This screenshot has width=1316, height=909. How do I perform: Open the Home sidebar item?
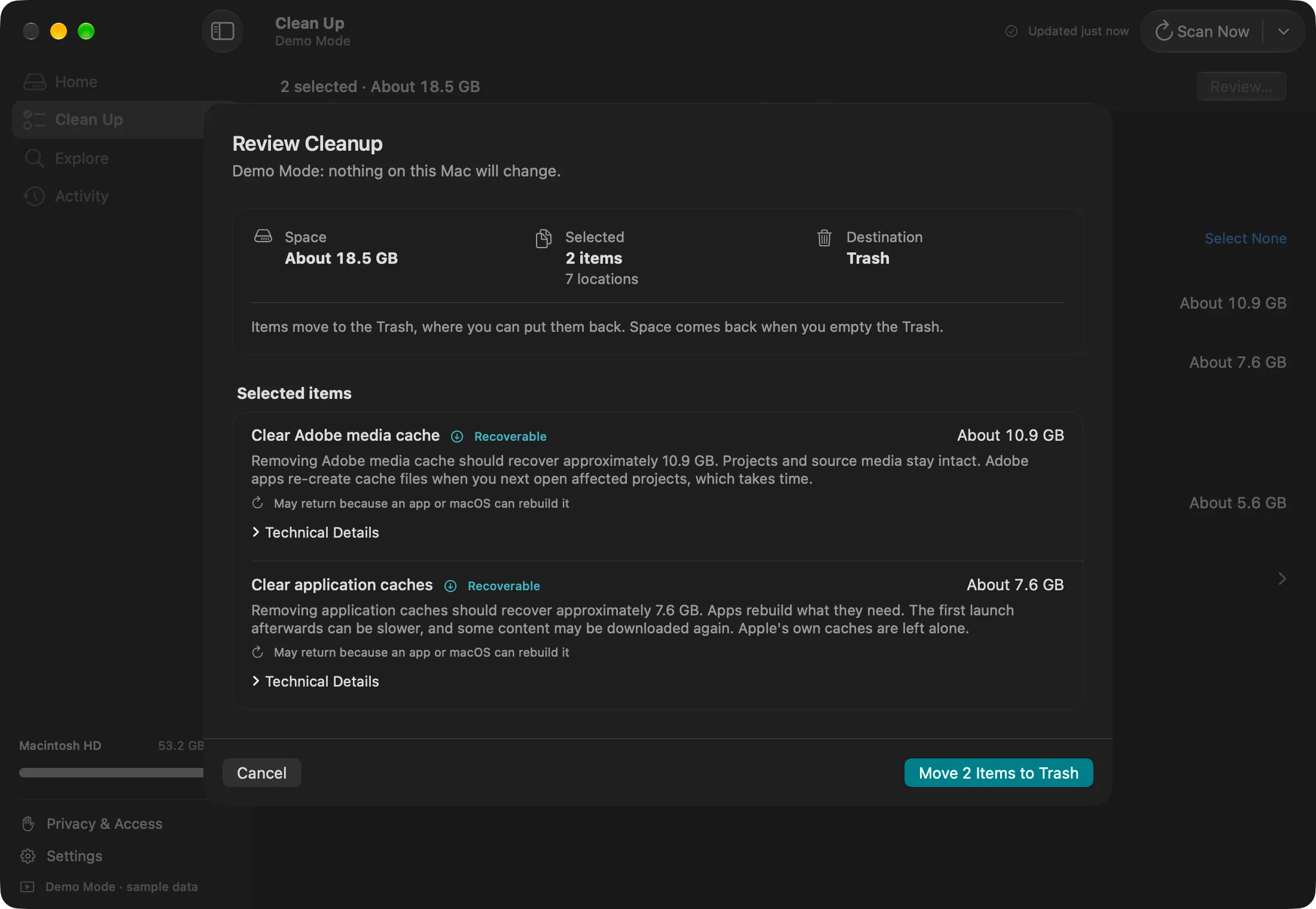click(108, 82)
